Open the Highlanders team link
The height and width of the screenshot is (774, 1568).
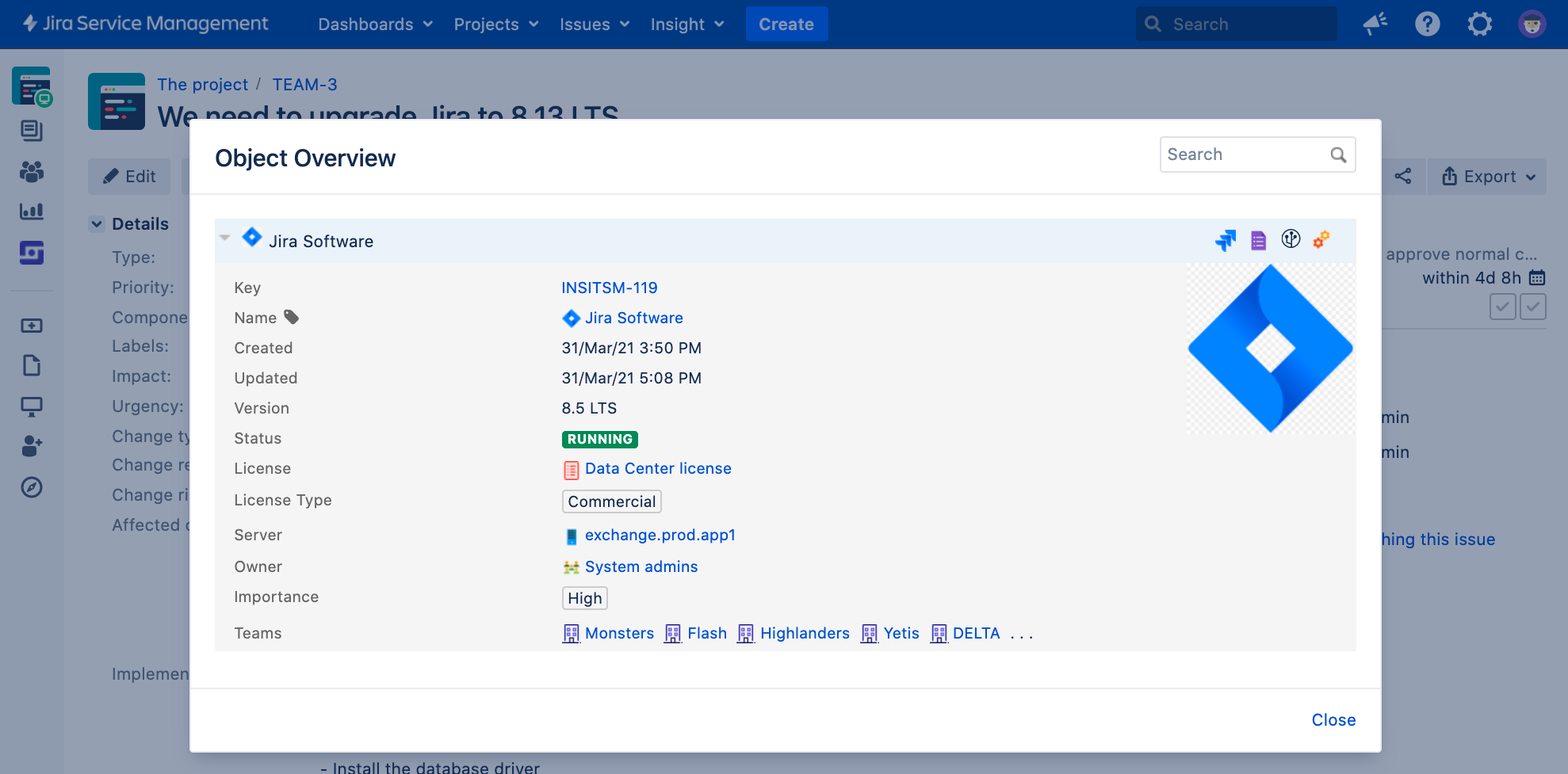805,633
